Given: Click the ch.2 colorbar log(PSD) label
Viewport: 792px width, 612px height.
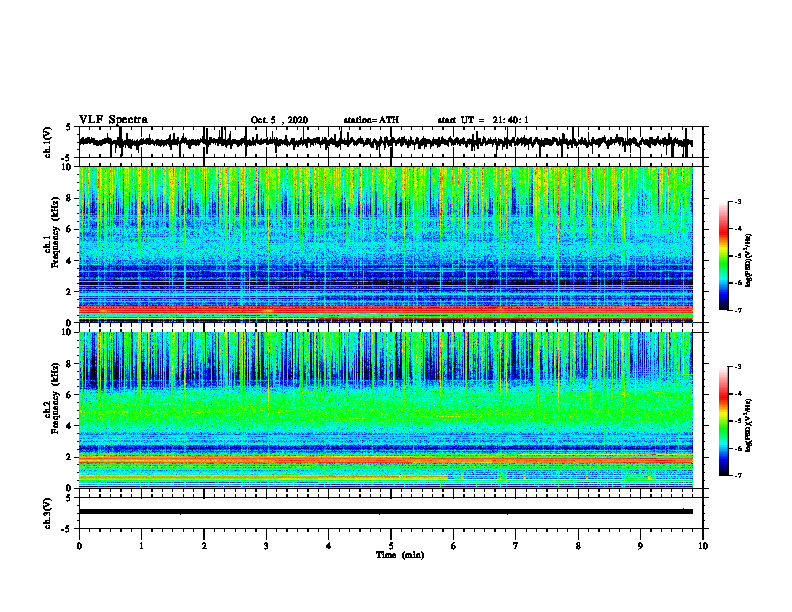Looking at the screenshot, I should [x=749, y=425].
